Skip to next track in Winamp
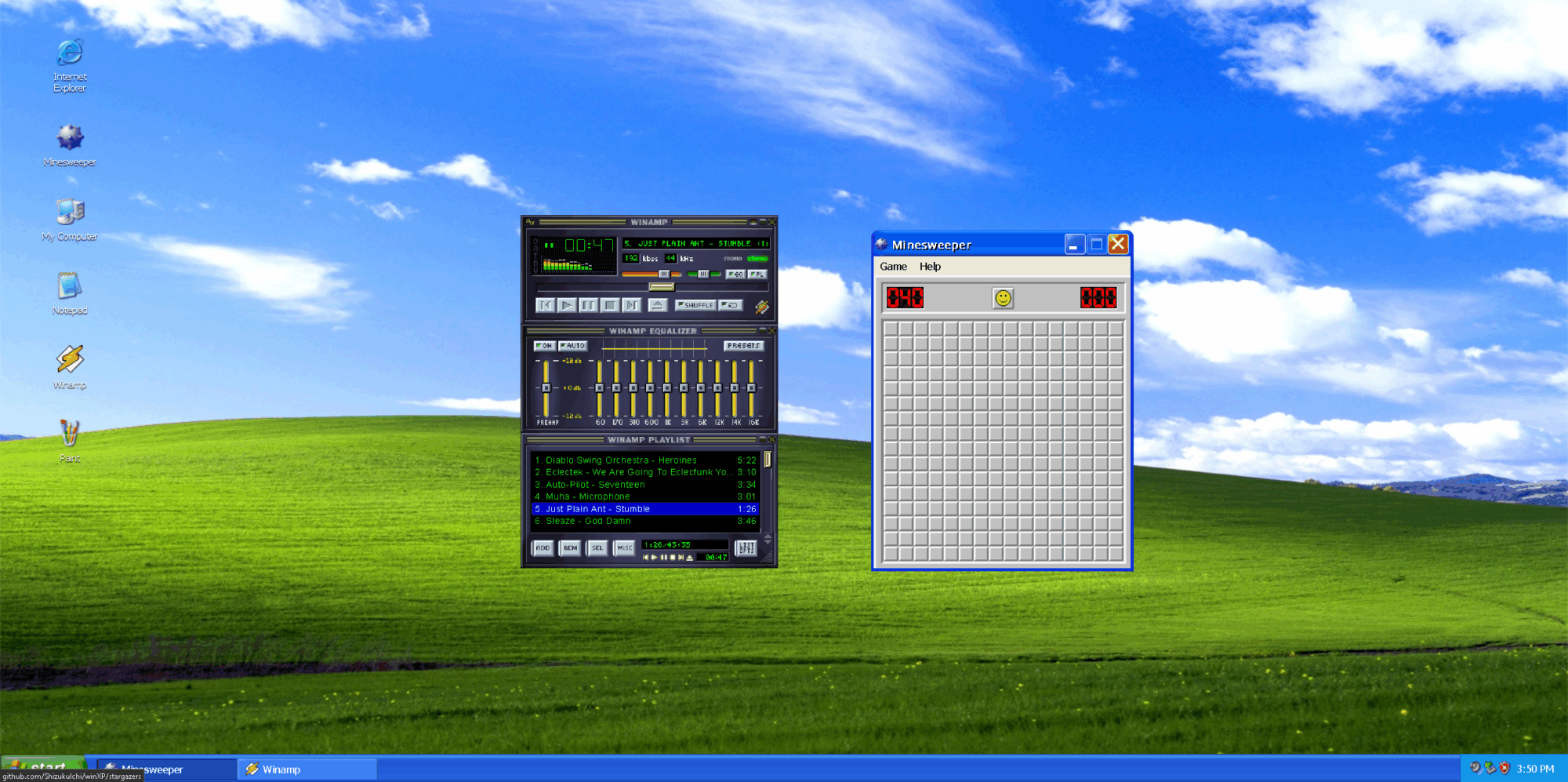 point(630,305)
